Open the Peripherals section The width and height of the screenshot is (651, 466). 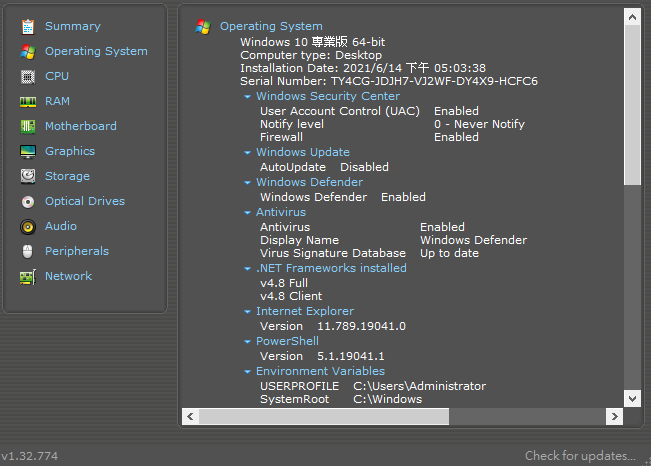(77, 251)
